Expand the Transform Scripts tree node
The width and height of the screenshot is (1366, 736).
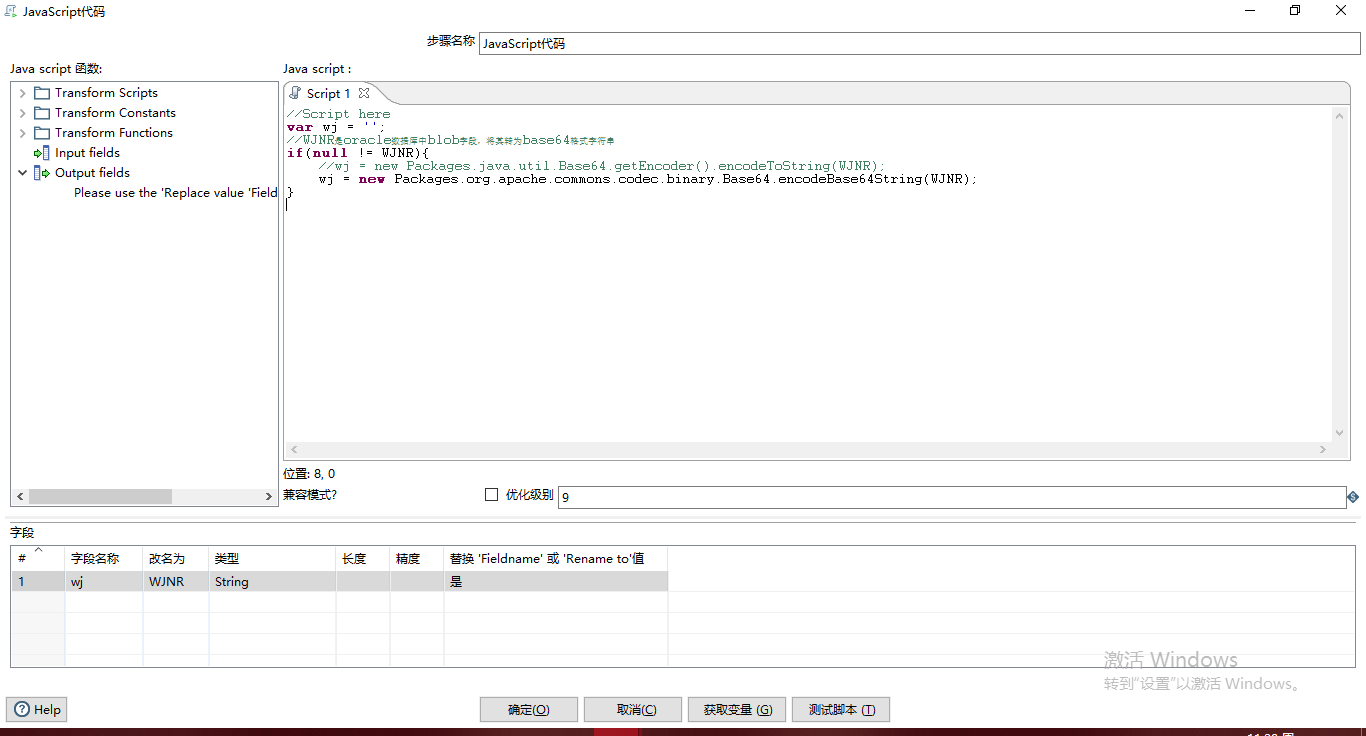pos(21,92)
